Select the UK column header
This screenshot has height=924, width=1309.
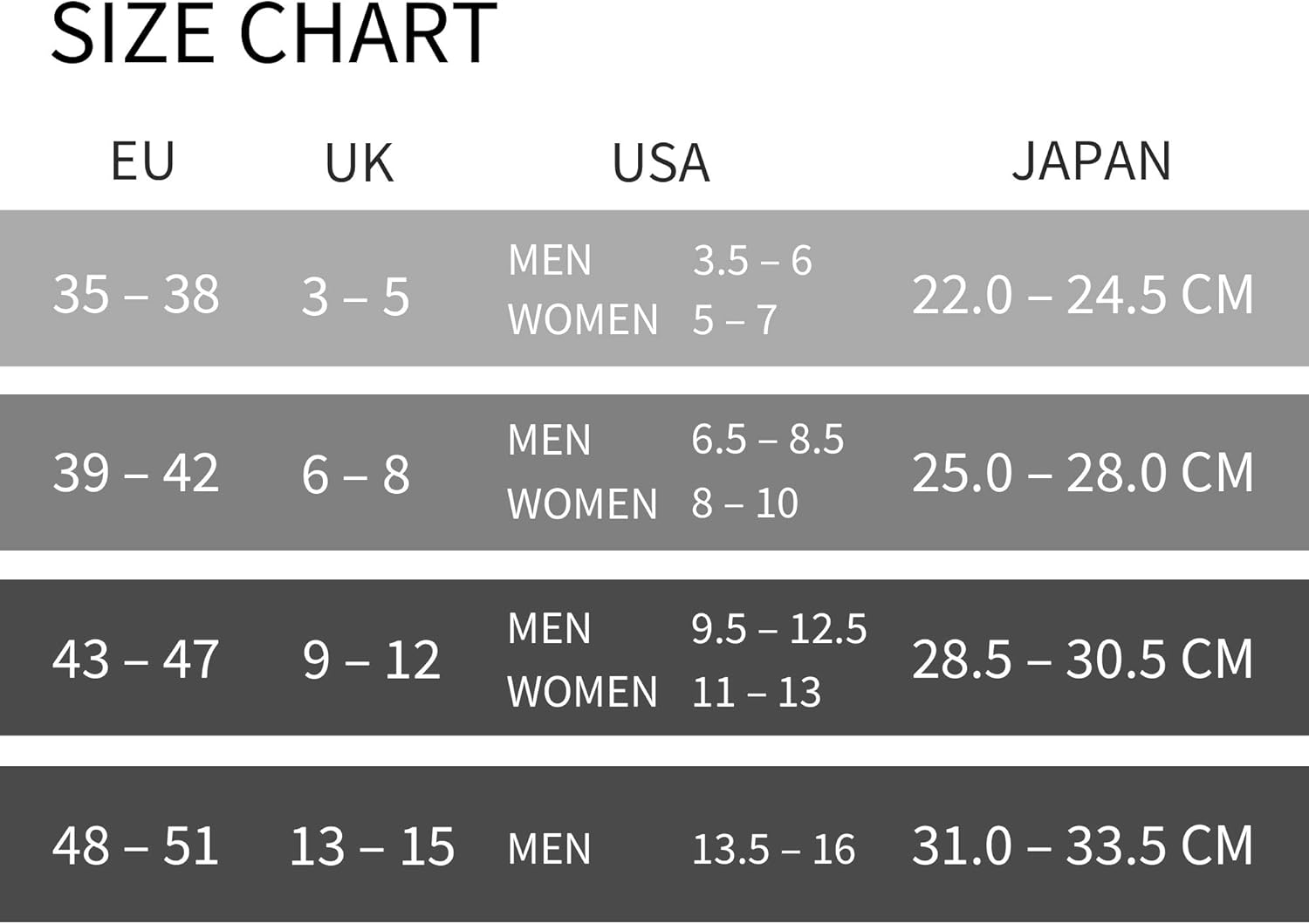359,163
